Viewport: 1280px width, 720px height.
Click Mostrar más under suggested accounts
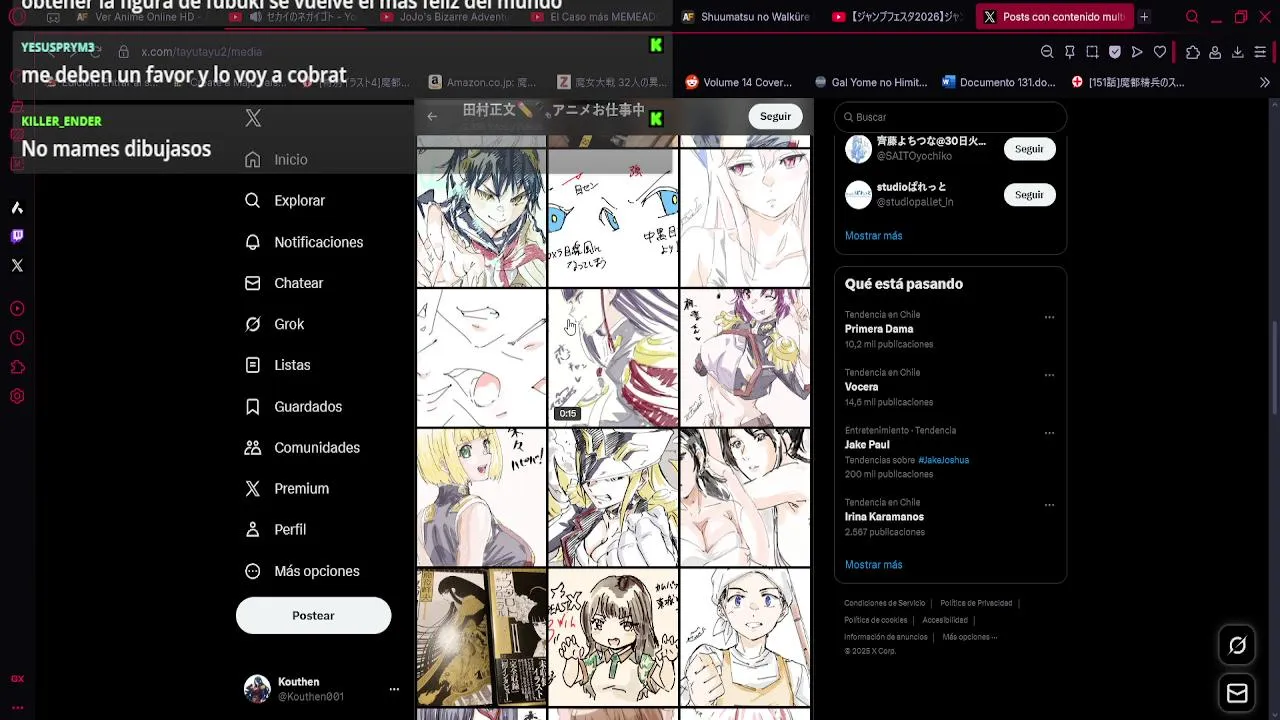tap(873, 236)
